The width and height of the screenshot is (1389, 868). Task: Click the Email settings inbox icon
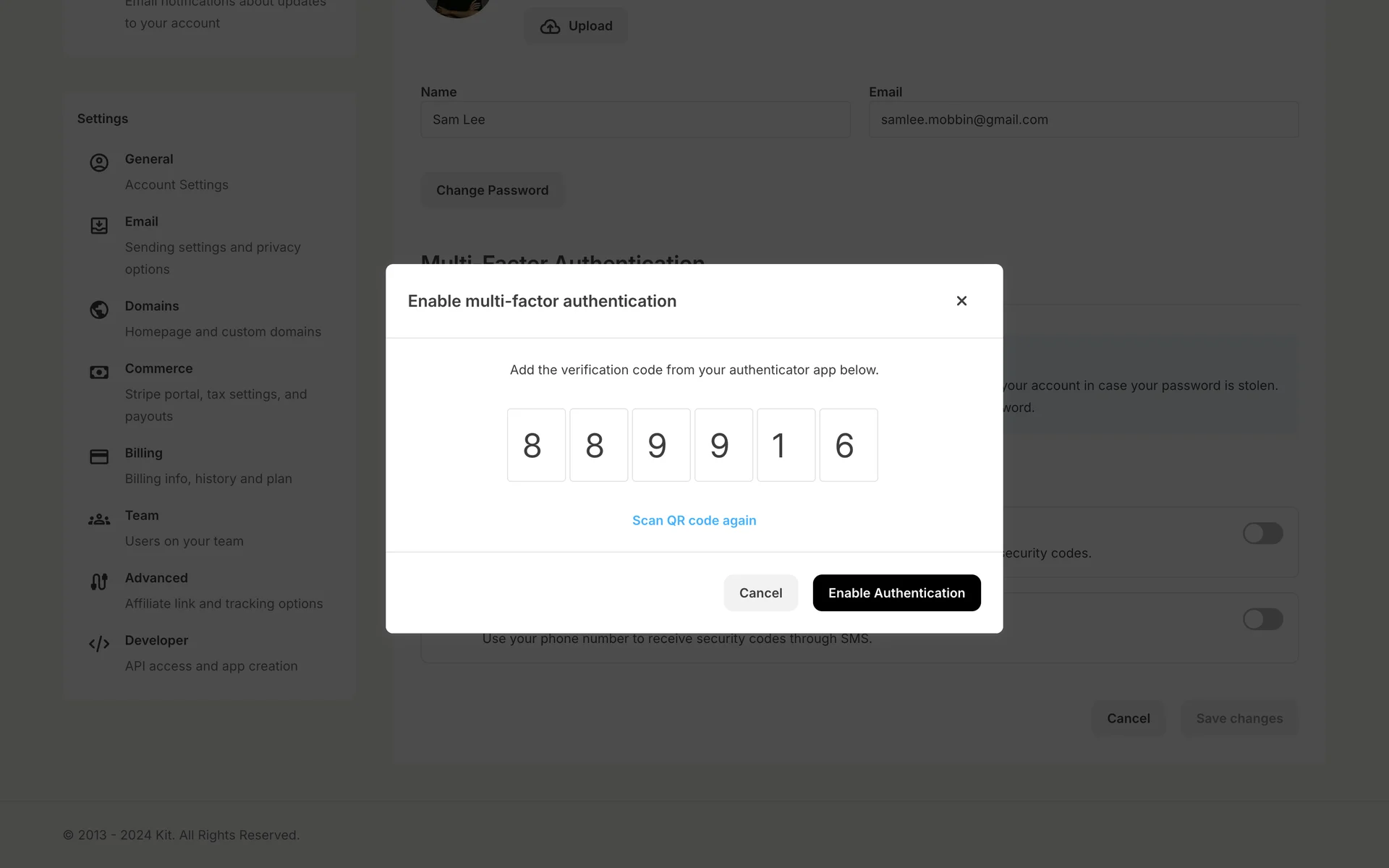click(99, 226)
